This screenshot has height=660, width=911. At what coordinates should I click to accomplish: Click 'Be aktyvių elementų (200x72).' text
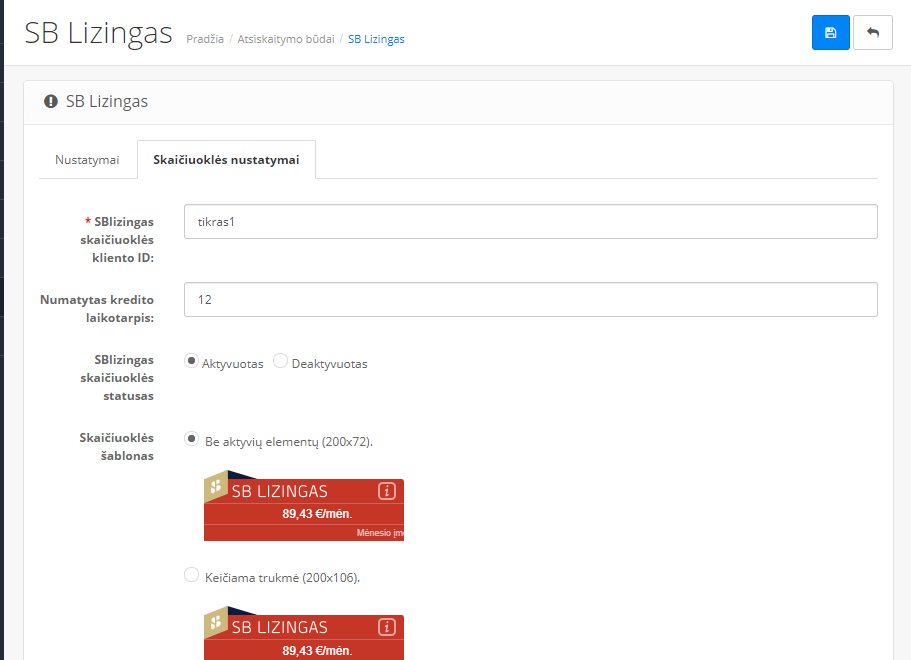tap(289, 442)
